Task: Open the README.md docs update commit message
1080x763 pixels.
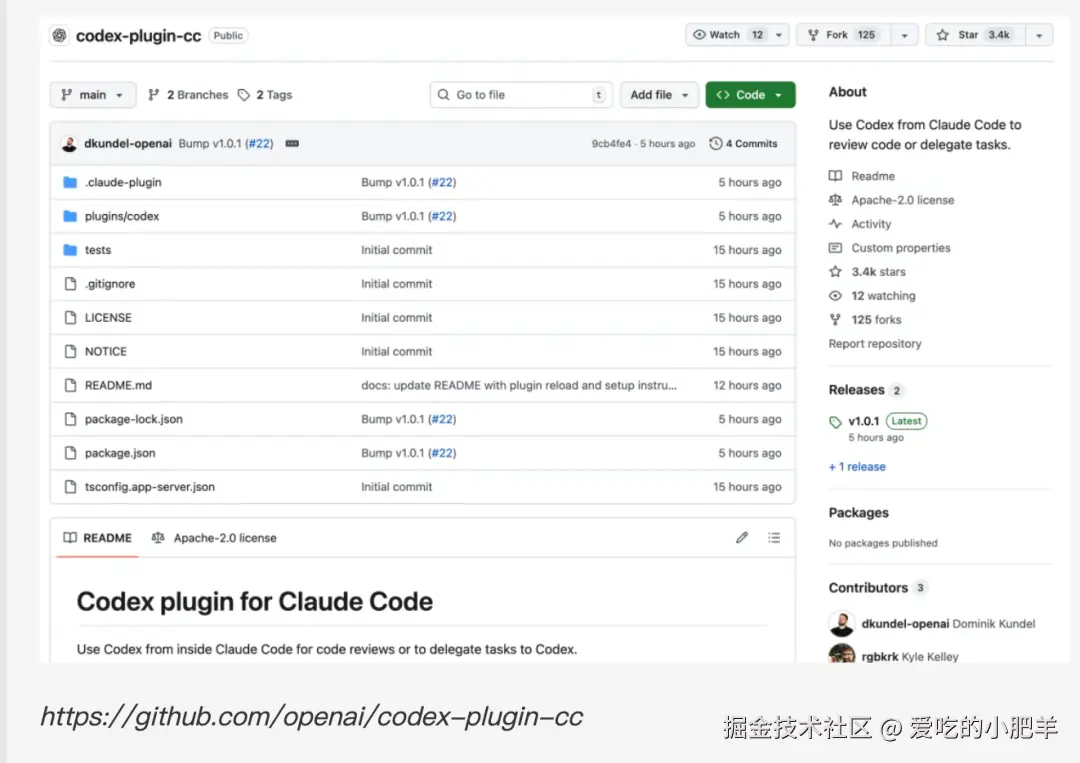Action: coord(519,384)
